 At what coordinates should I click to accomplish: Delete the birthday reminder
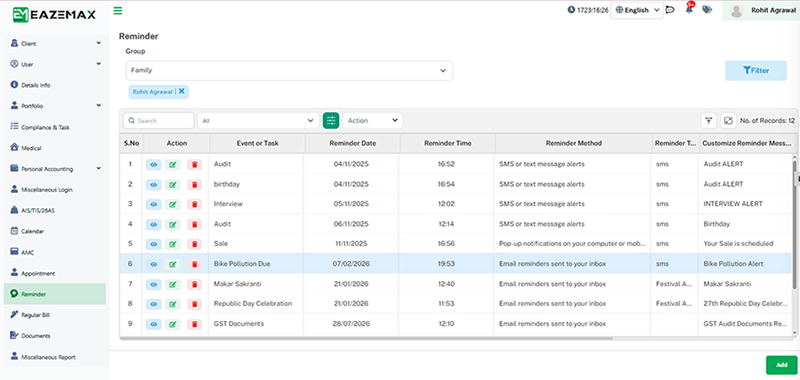[x=194, y=184]
